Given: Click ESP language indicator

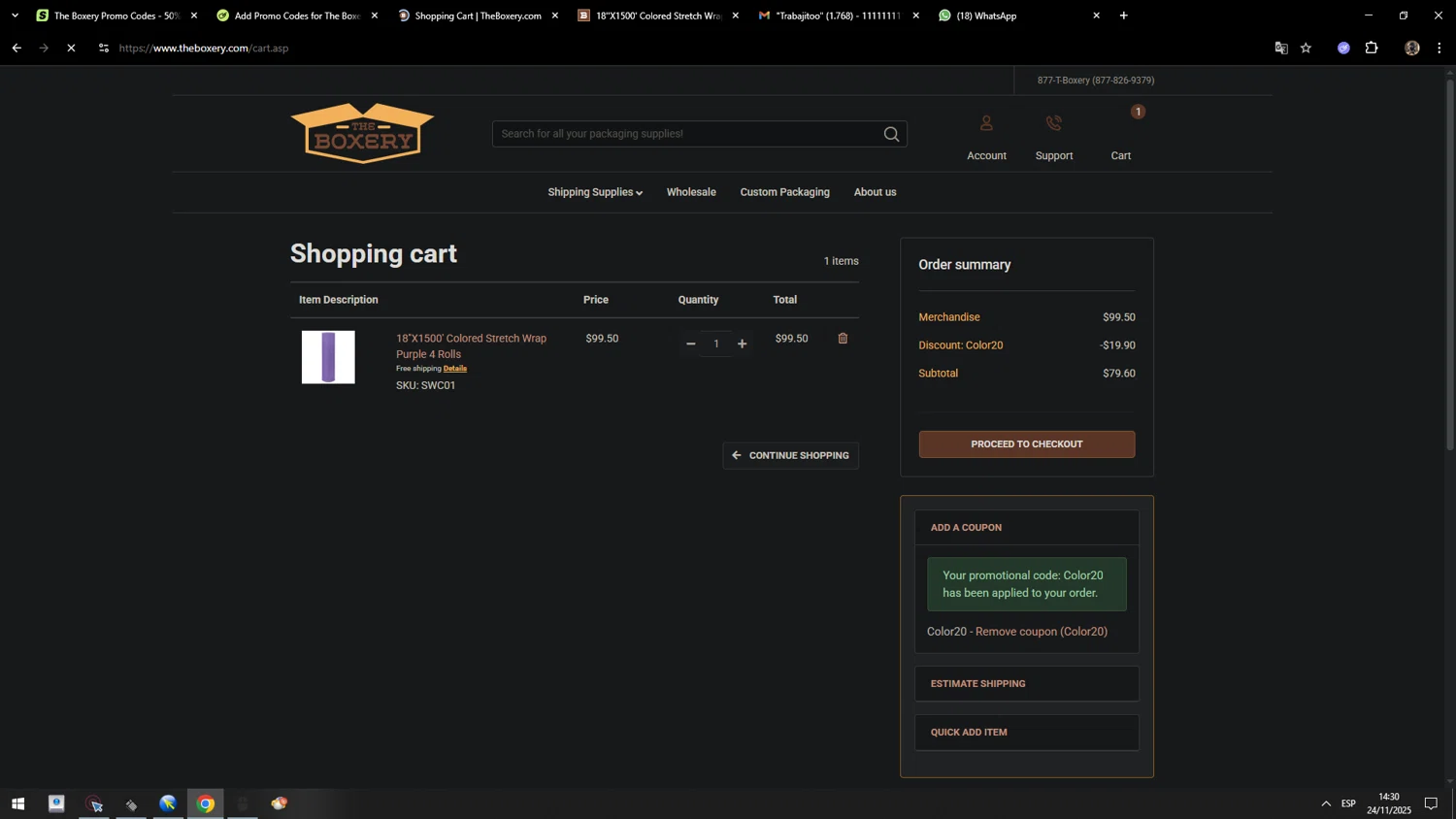Looking at the screenshot, I should tap(1348, 803).
